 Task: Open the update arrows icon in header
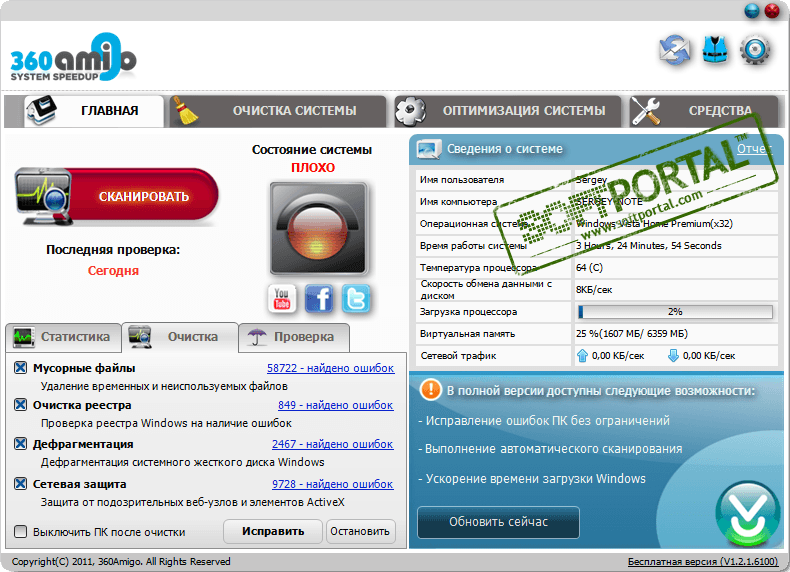674,50
